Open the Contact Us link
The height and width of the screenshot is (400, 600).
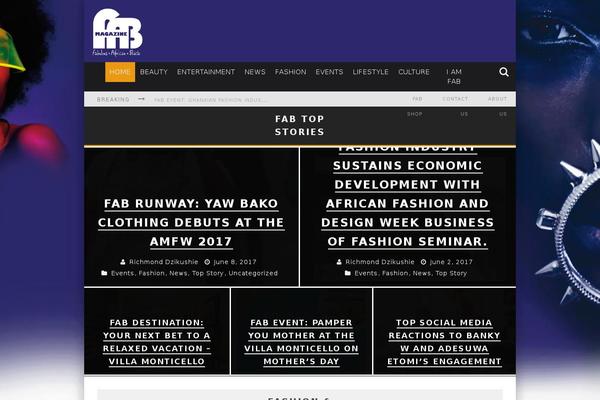click(455, 106)
